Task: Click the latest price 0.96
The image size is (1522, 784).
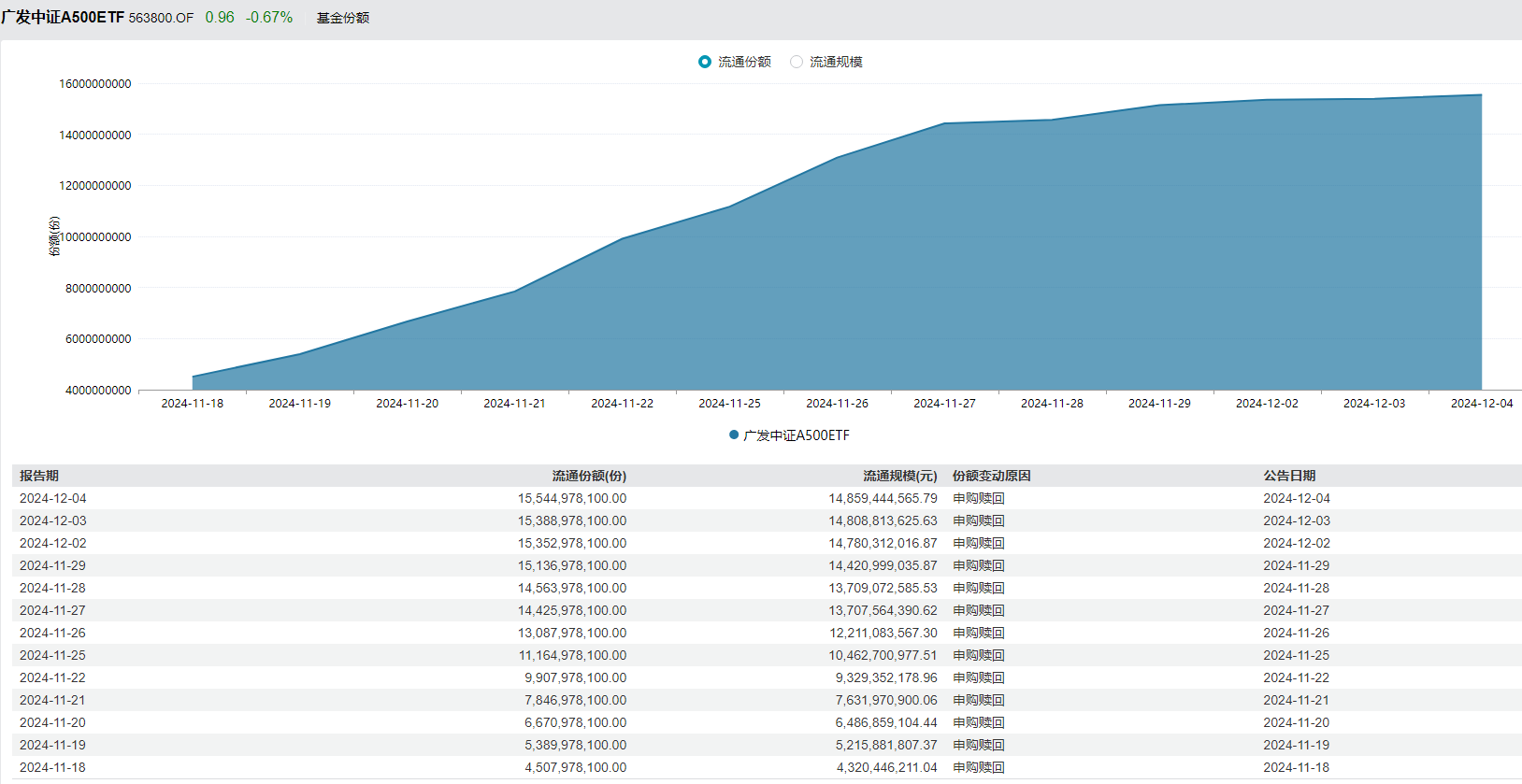Action: tap(220, 18)
